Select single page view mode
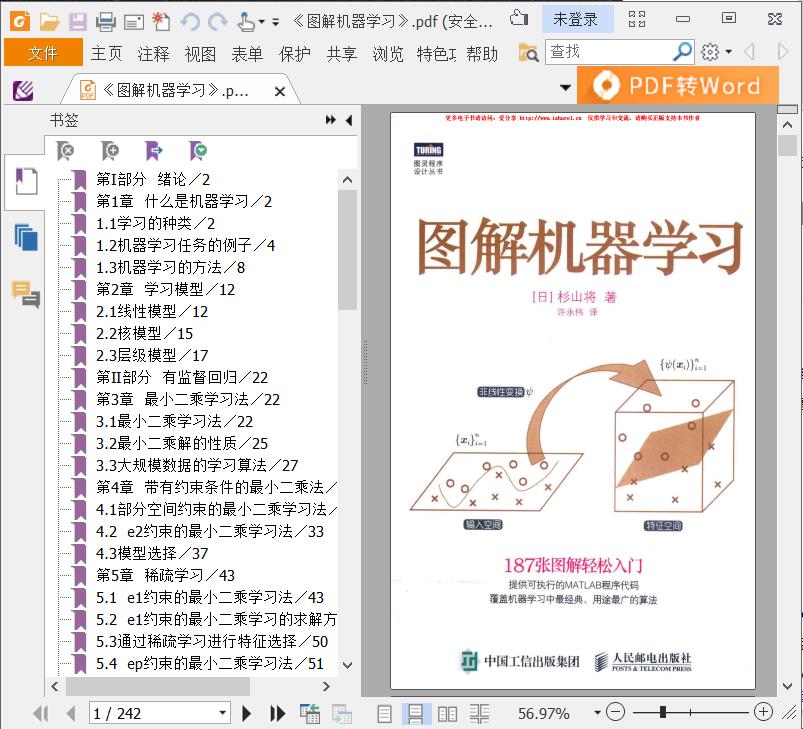 [x=384, y=714]
